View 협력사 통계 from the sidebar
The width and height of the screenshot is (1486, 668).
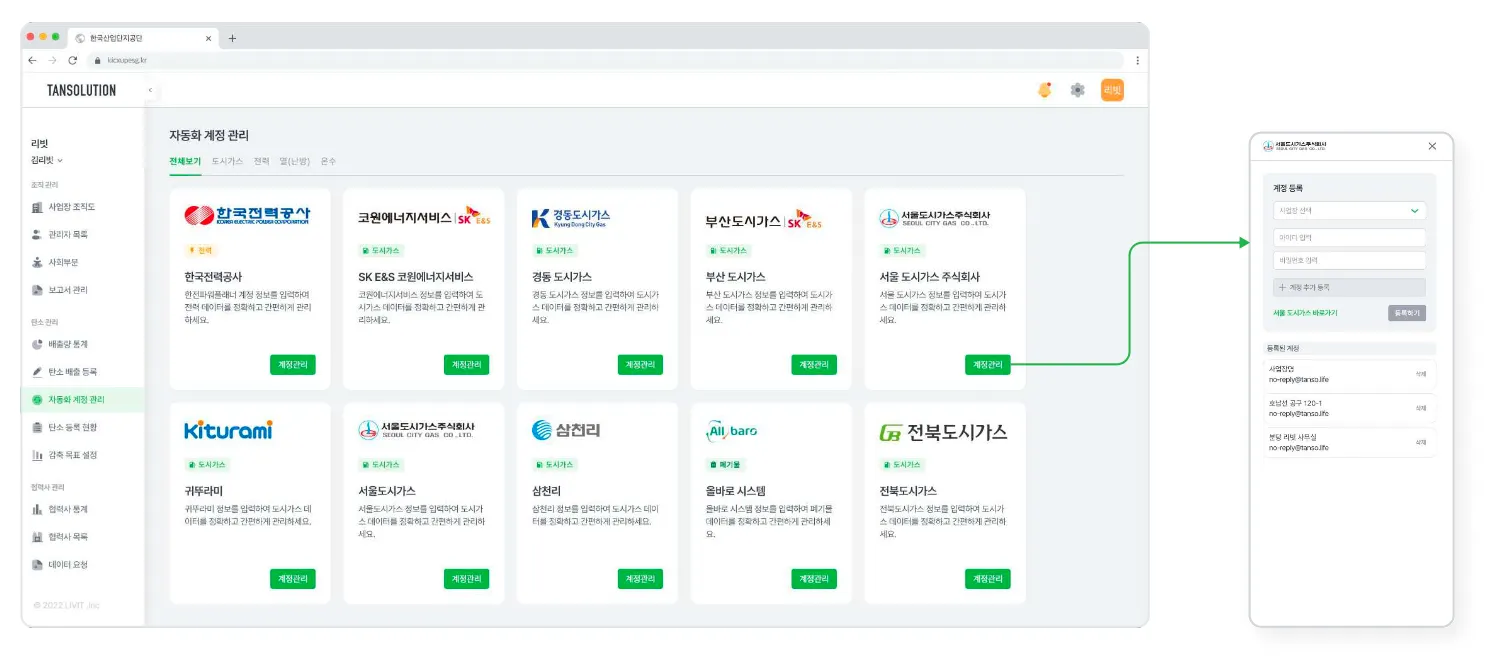(60, 509)
